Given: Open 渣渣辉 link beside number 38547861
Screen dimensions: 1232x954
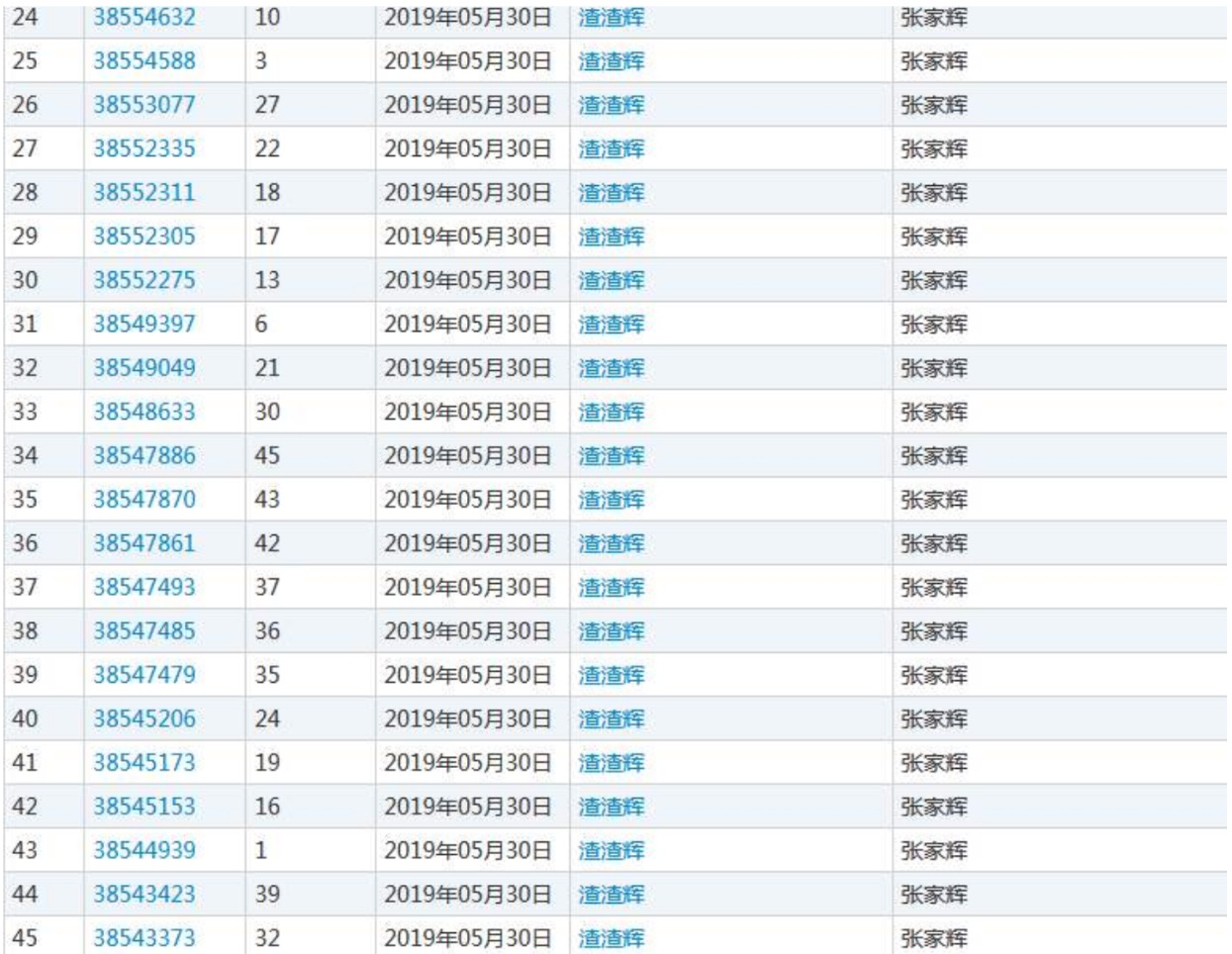Looking at the screenshot, I should [611, 543].
